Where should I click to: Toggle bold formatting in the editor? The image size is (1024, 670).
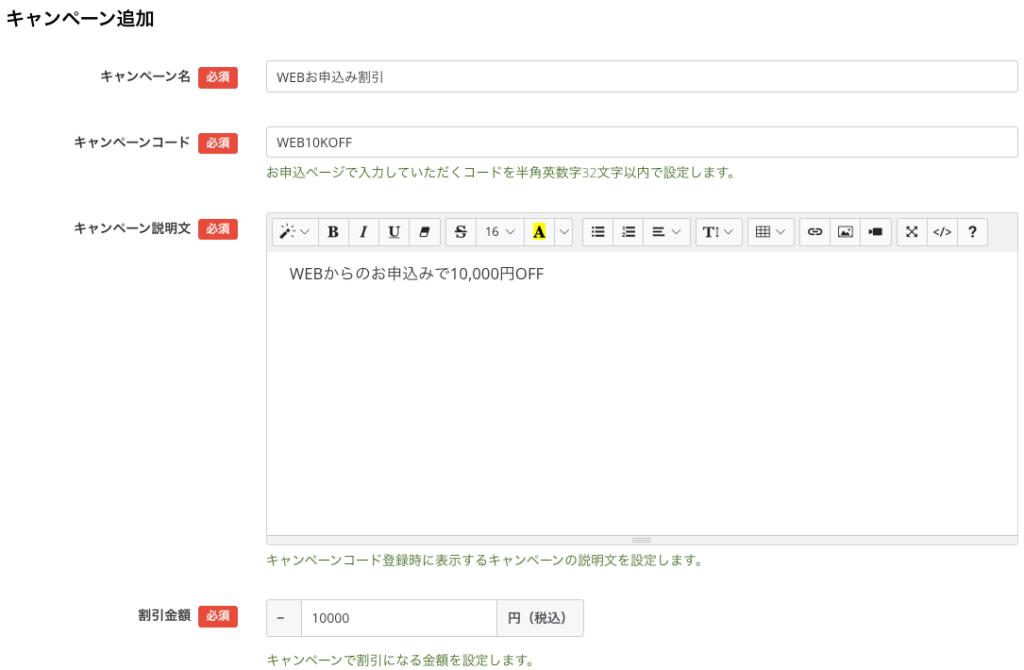coord(333,232)
